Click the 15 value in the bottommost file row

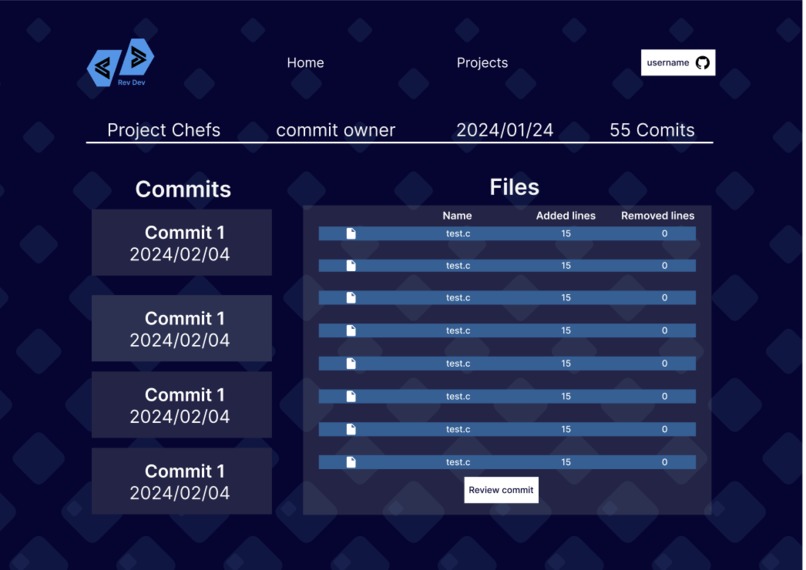coord(566,462)
